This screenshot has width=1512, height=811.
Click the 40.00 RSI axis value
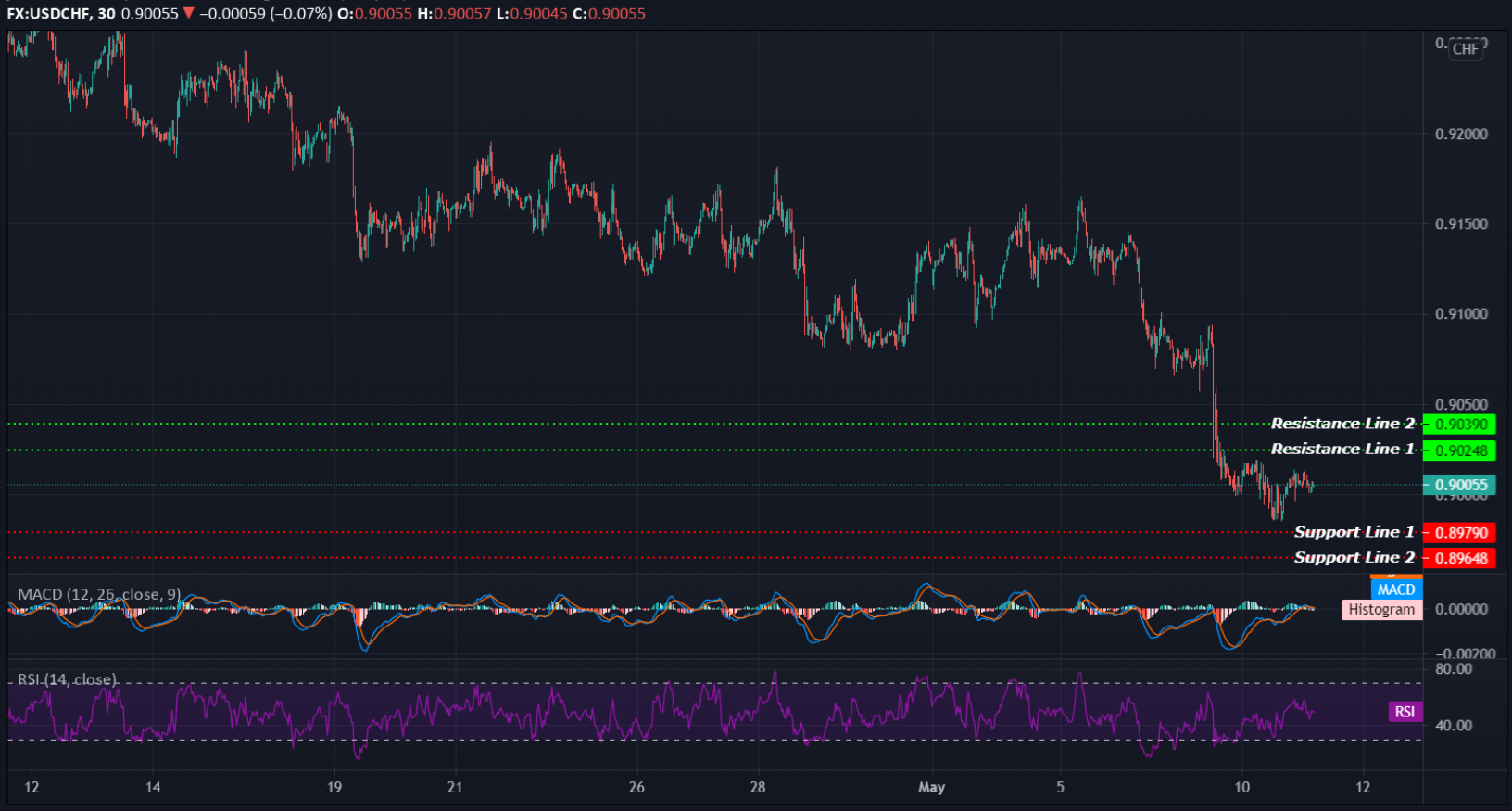tap(1454, 726)
